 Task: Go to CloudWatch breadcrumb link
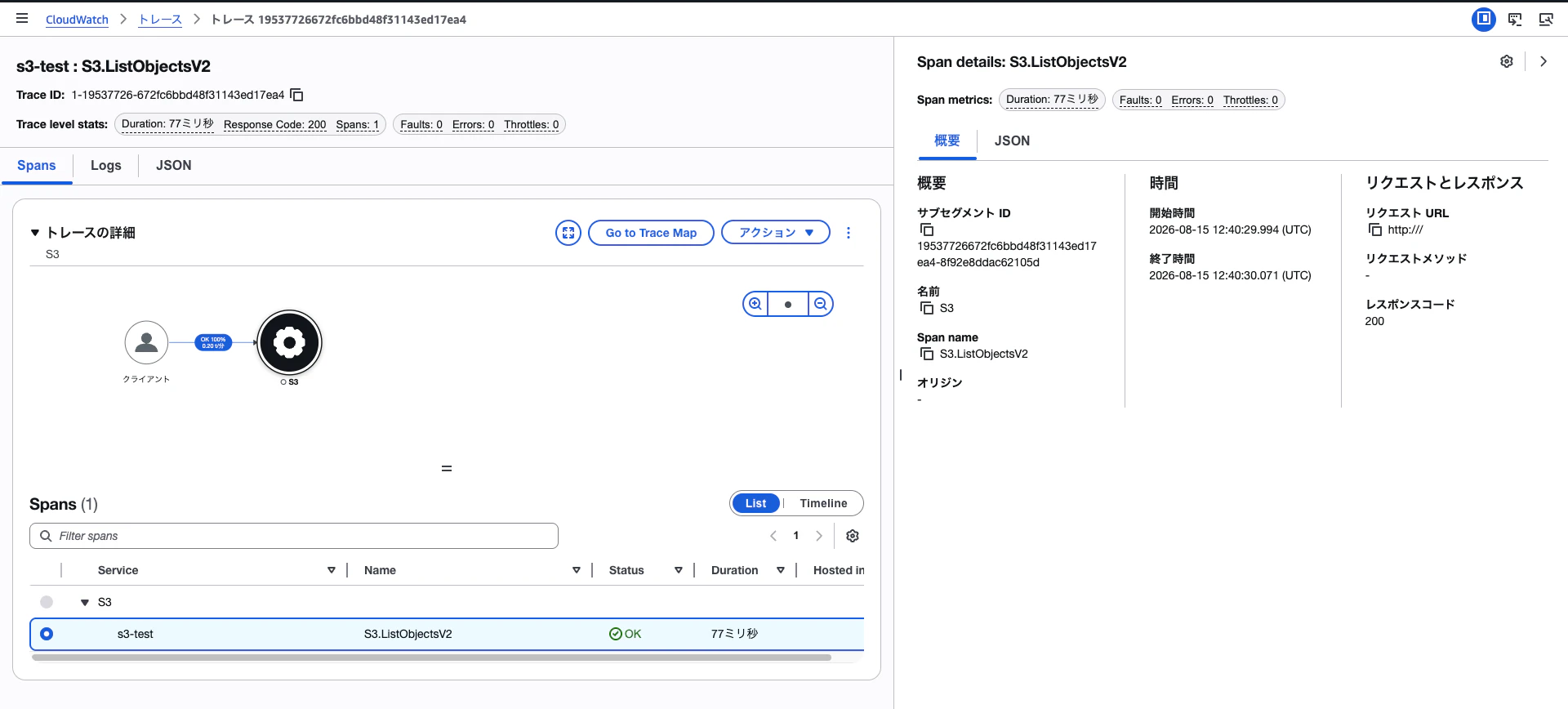tap(77, 20)
